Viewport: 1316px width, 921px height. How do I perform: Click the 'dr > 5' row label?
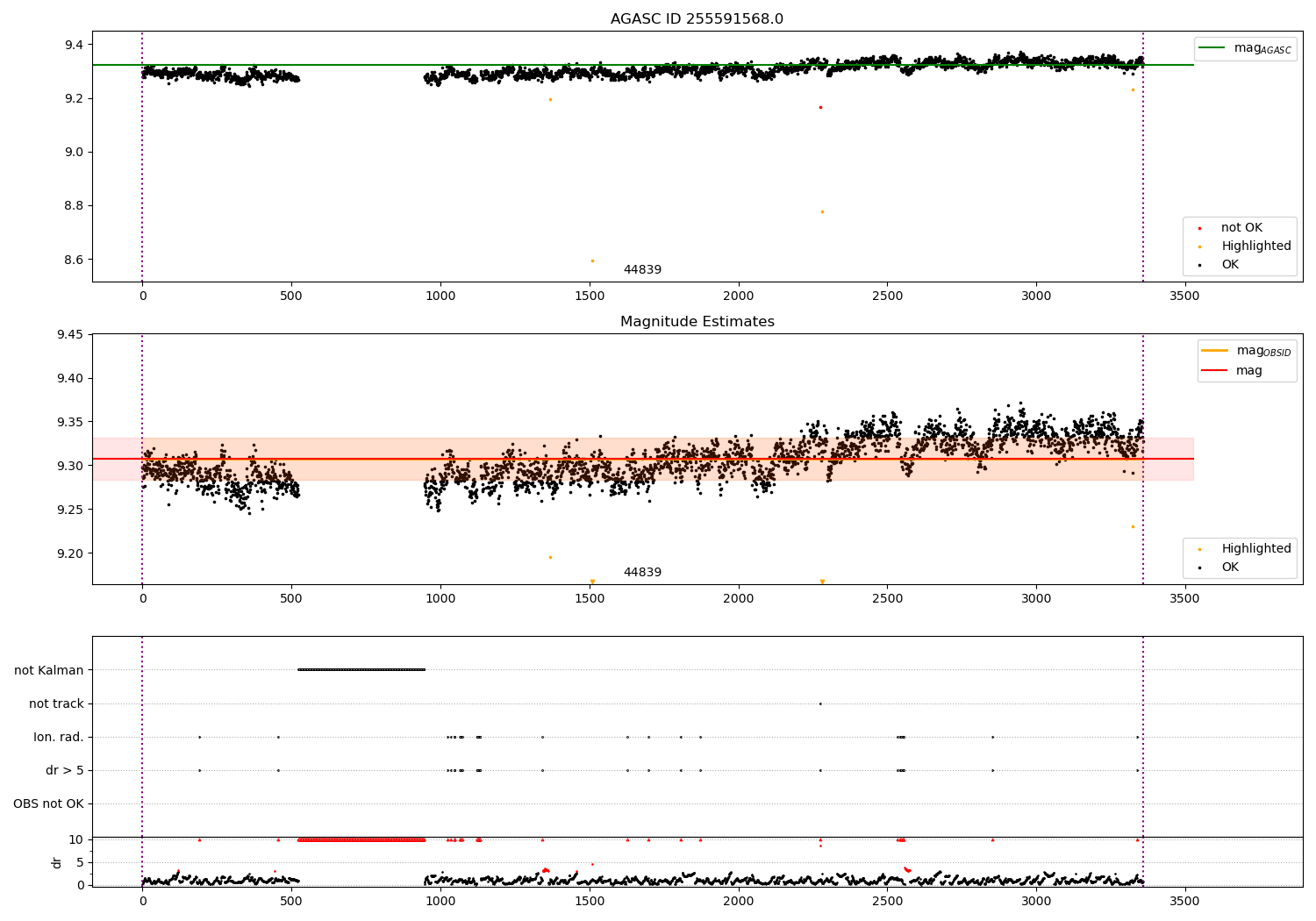coord(65,770)
